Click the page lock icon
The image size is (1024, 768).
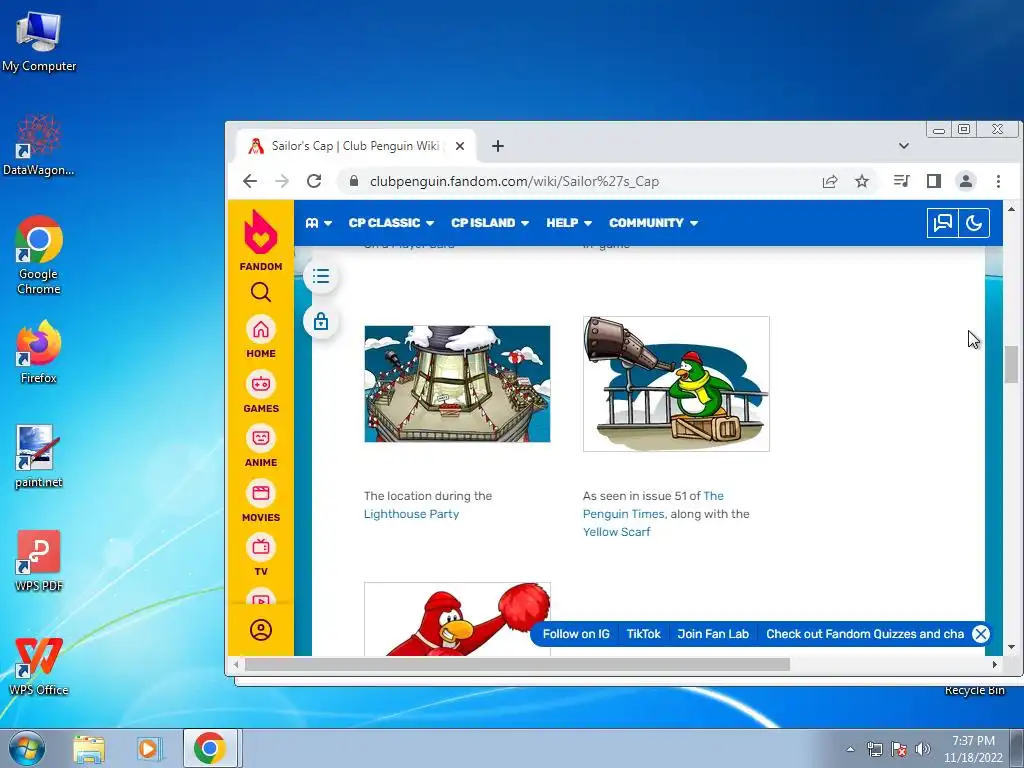tap(321, 321)
